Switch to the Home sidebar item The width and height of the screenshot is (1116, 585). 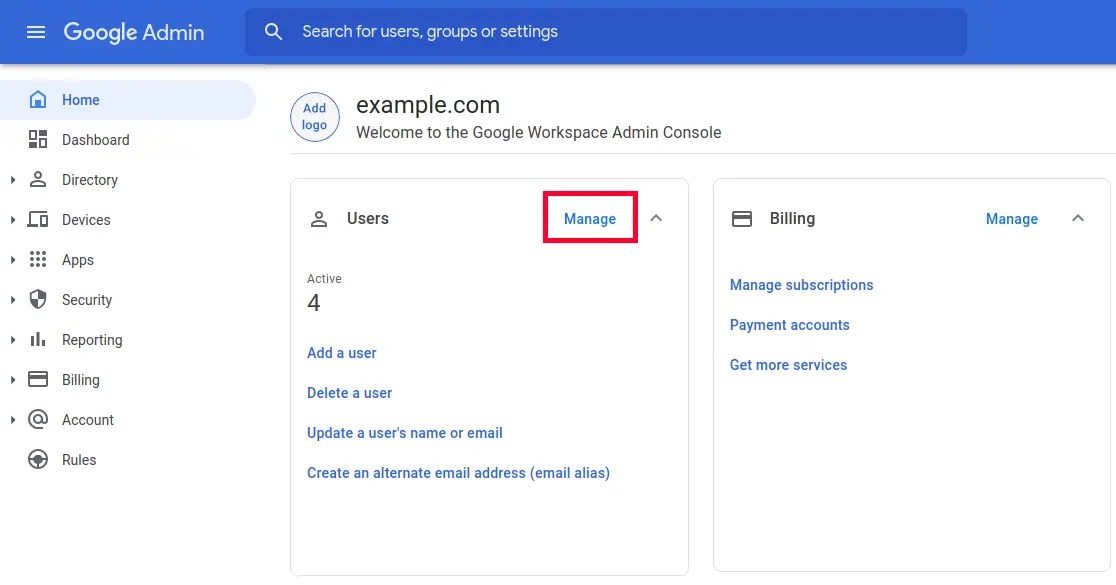[80, 99]
